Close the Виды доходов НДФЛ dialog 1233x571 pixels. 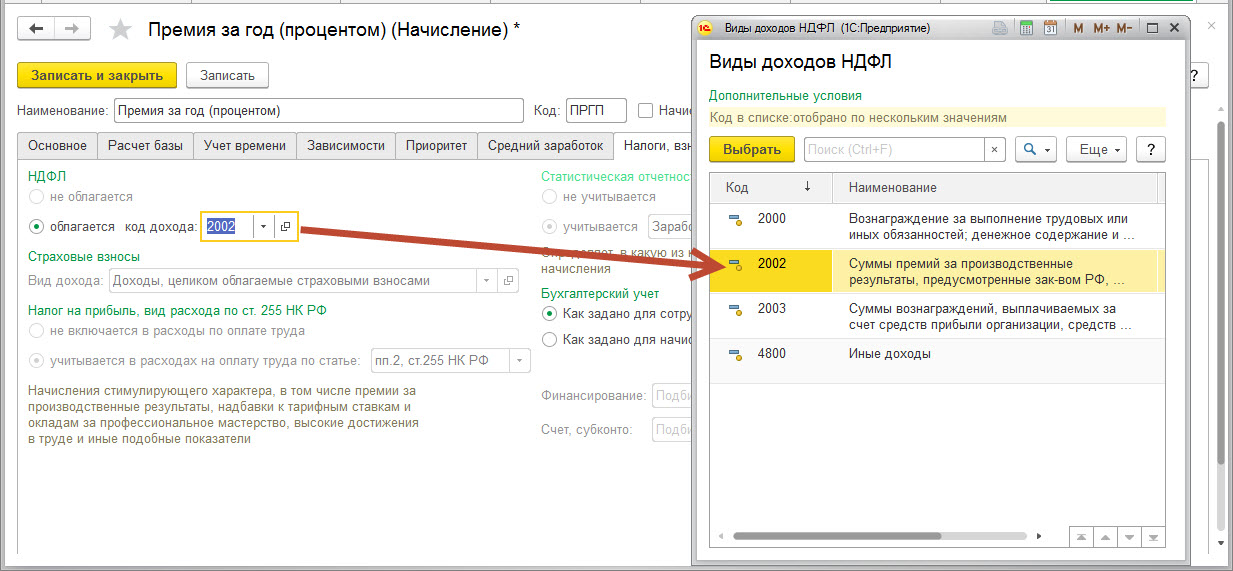click(1174, 28)
